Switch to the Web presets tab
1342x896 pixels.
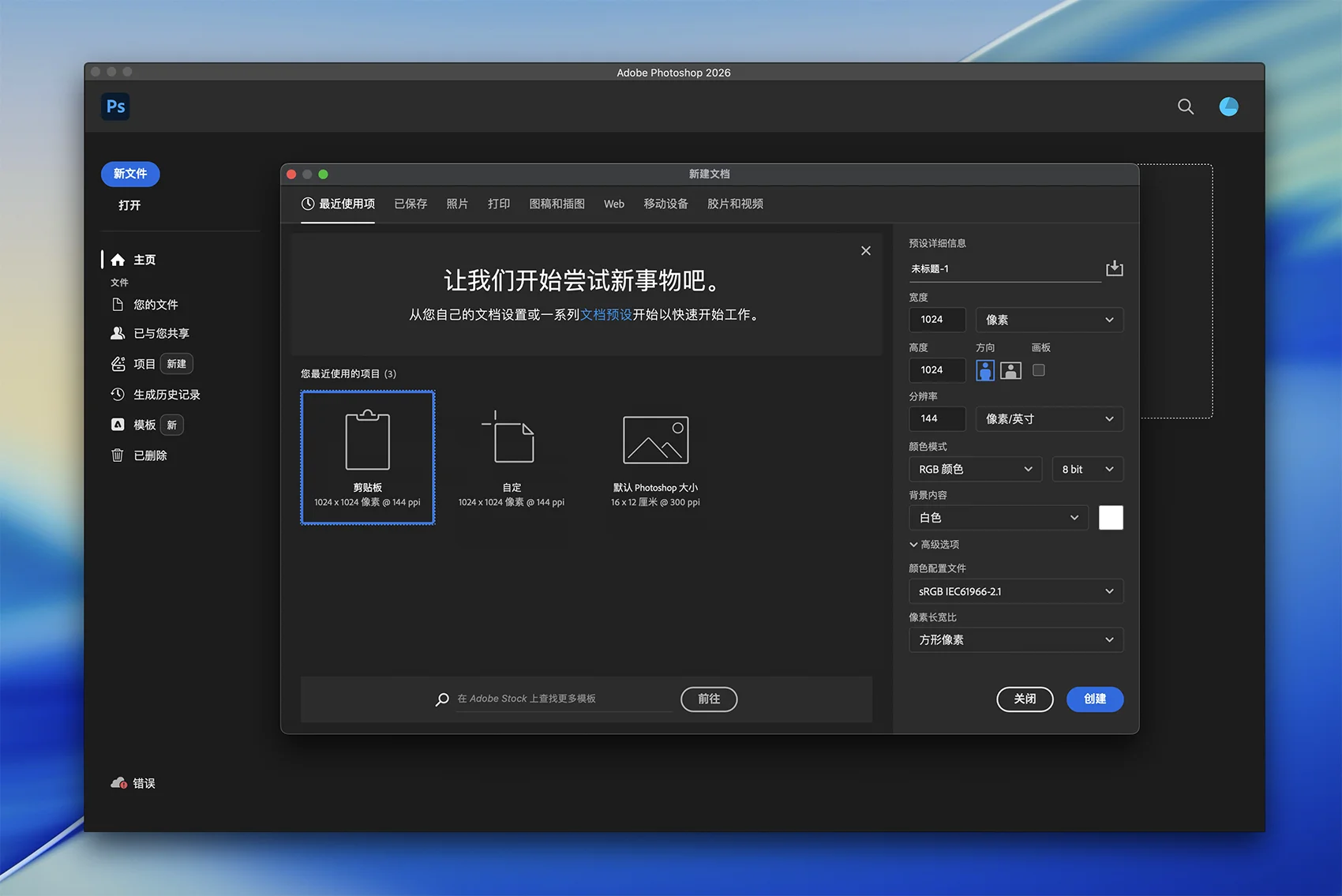tap(613, 204)
